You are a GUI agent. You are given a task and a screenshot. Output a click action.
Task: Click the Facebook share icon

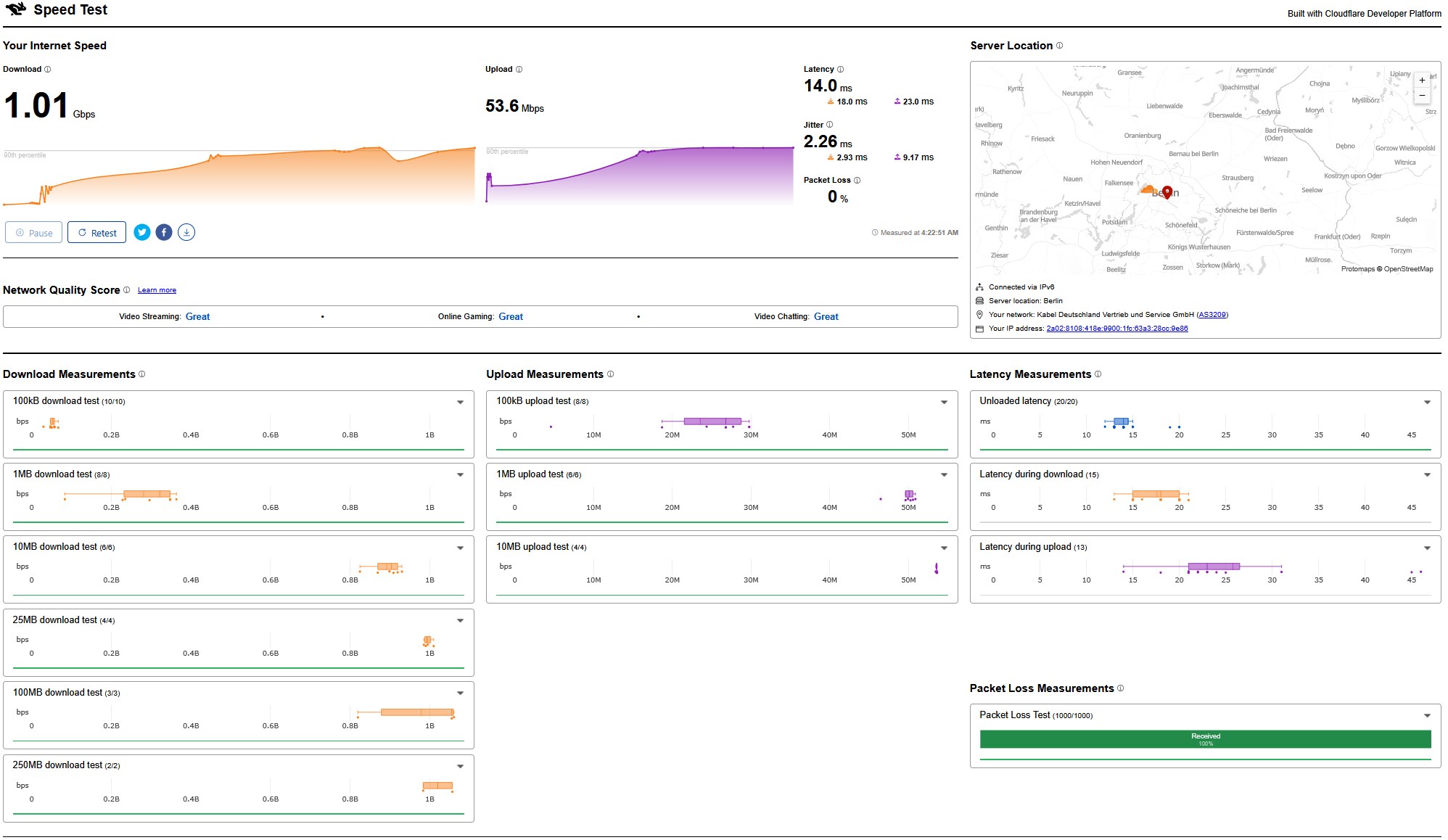164,232
